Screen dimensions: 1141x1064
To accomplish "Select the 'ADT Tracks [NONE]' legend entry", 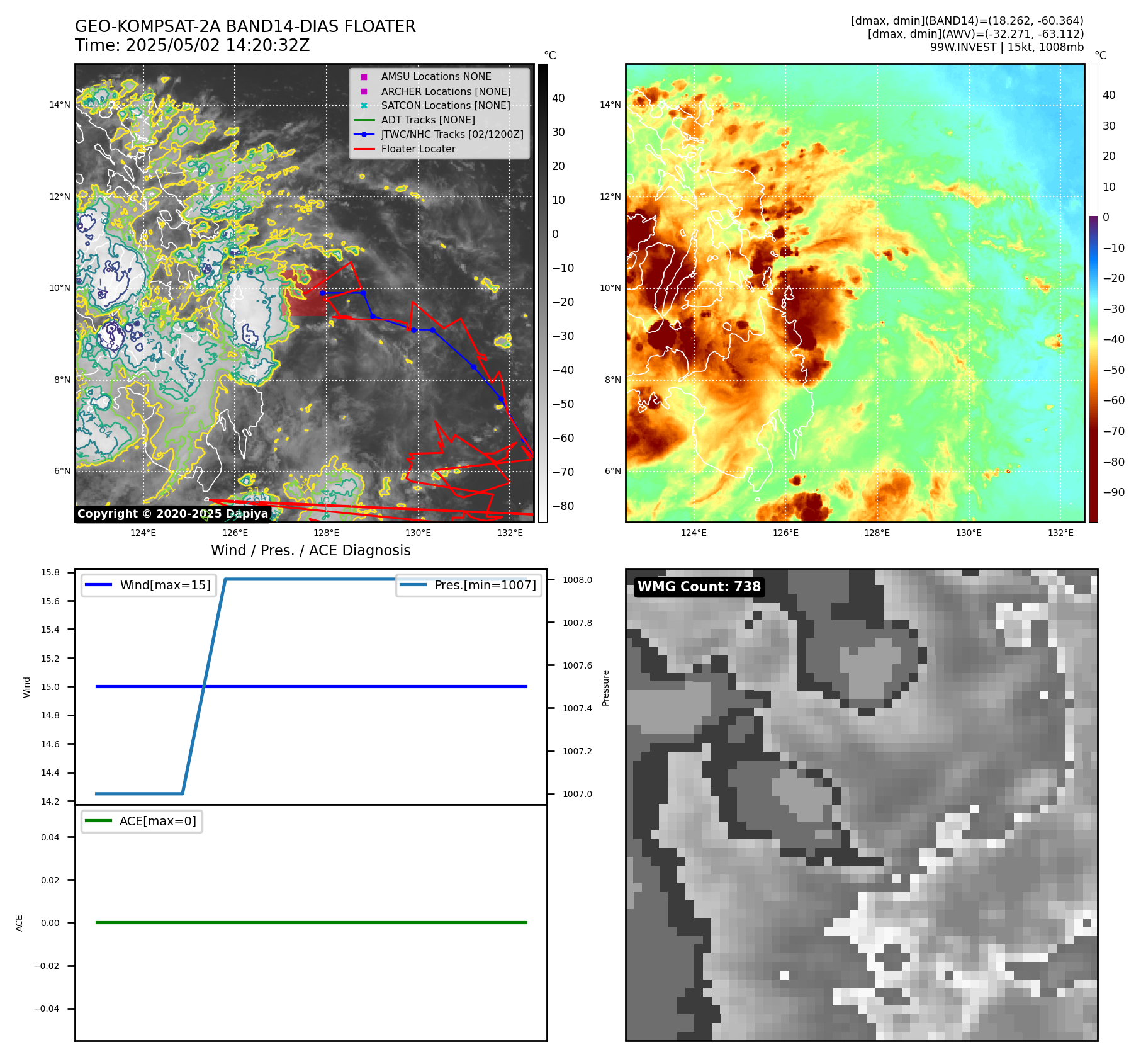I will coord(428,120).
